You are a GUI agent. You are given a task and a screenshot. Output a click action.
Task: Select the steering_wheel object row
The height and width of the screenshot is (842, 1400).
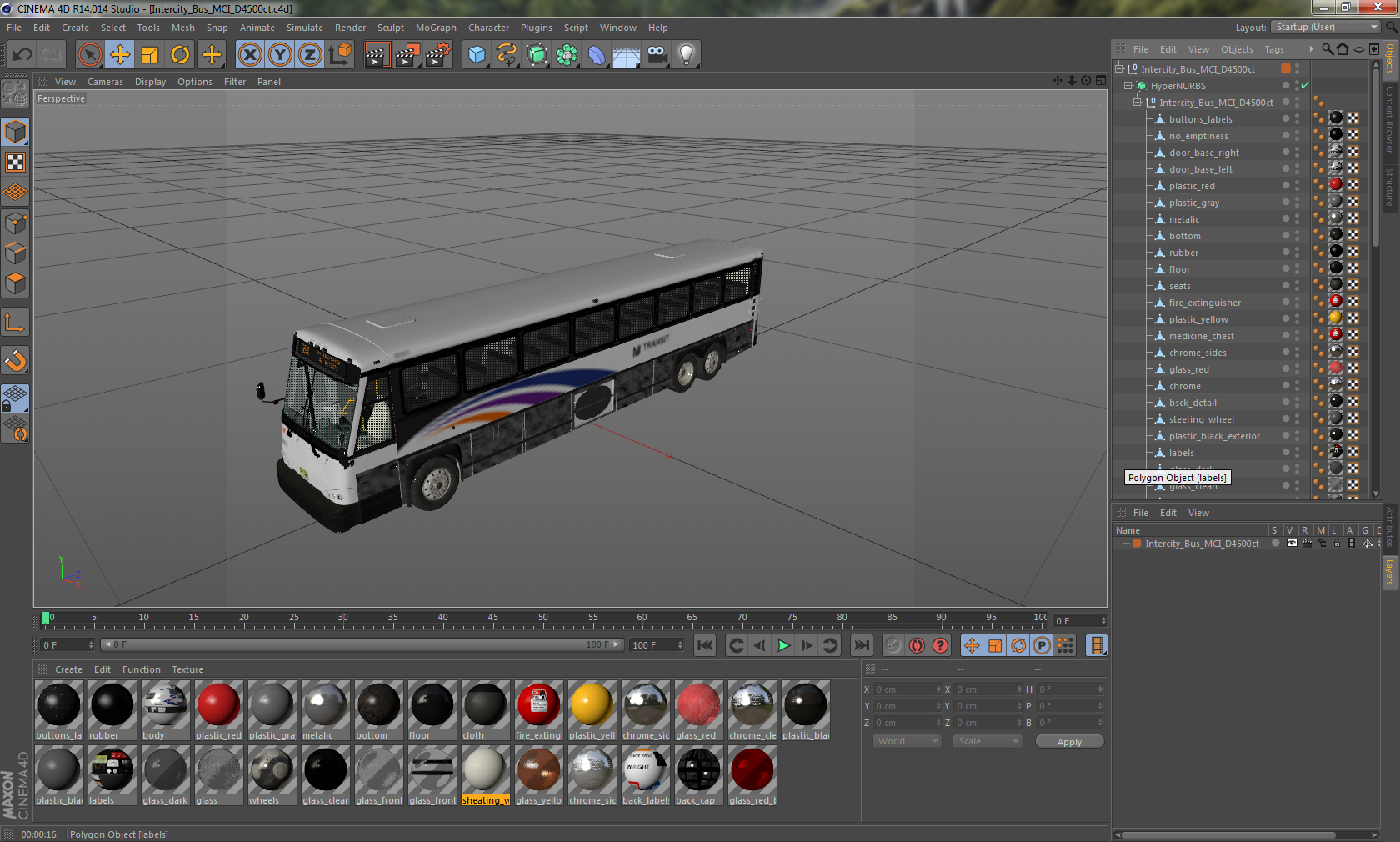tap(1201, 419)
